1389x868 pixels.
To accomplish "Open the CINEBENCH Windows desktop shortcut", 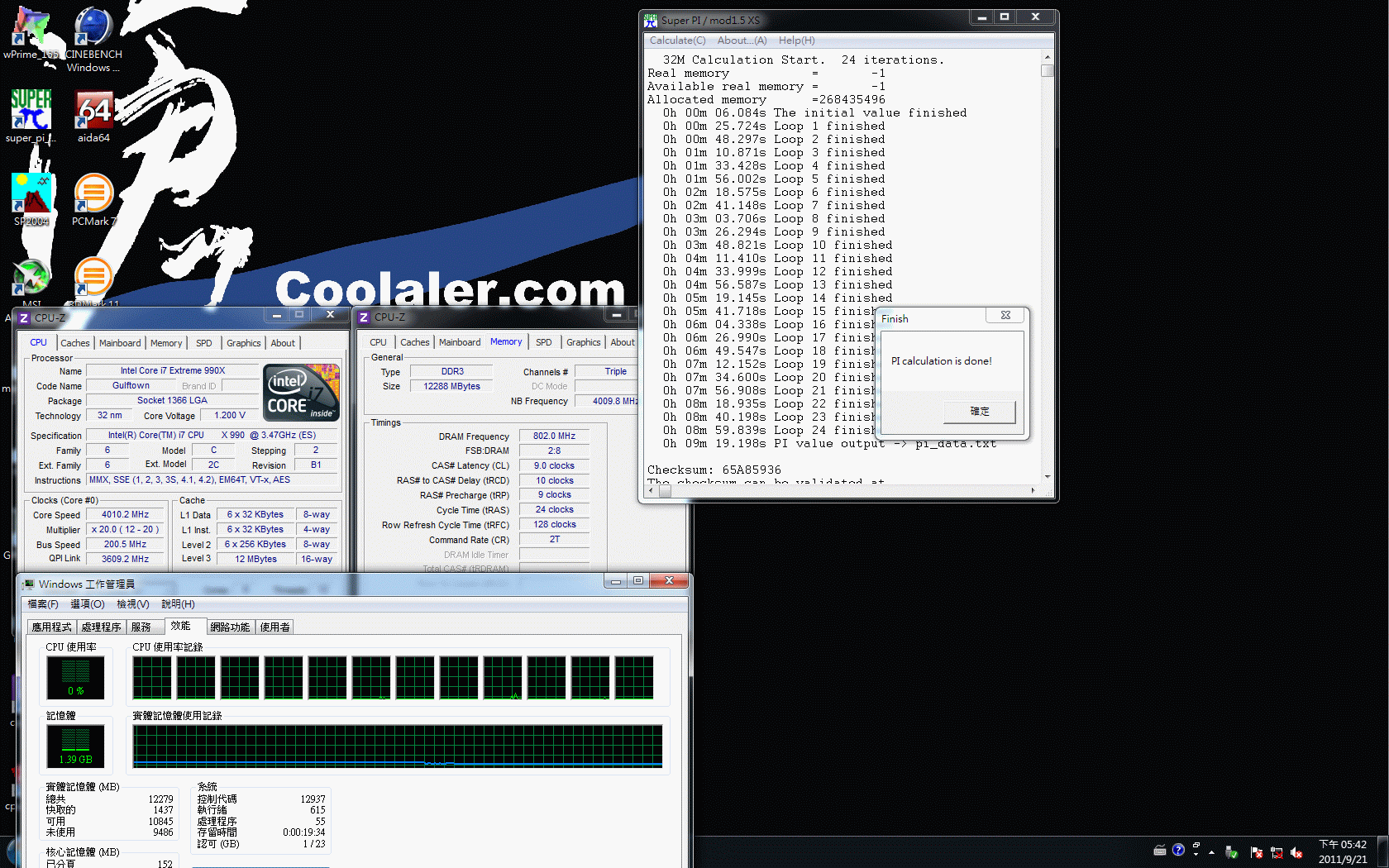I will coord(93,39).
